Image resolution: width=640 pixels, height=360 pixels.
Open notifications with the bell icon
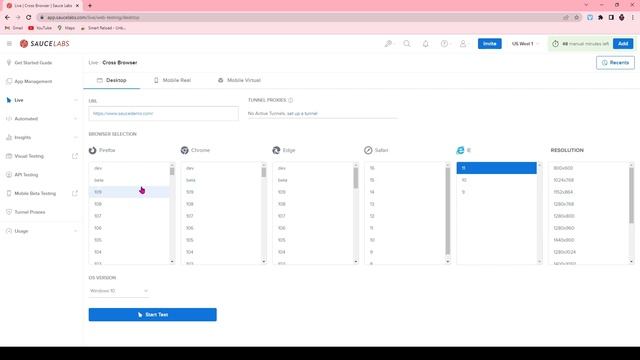425,44
